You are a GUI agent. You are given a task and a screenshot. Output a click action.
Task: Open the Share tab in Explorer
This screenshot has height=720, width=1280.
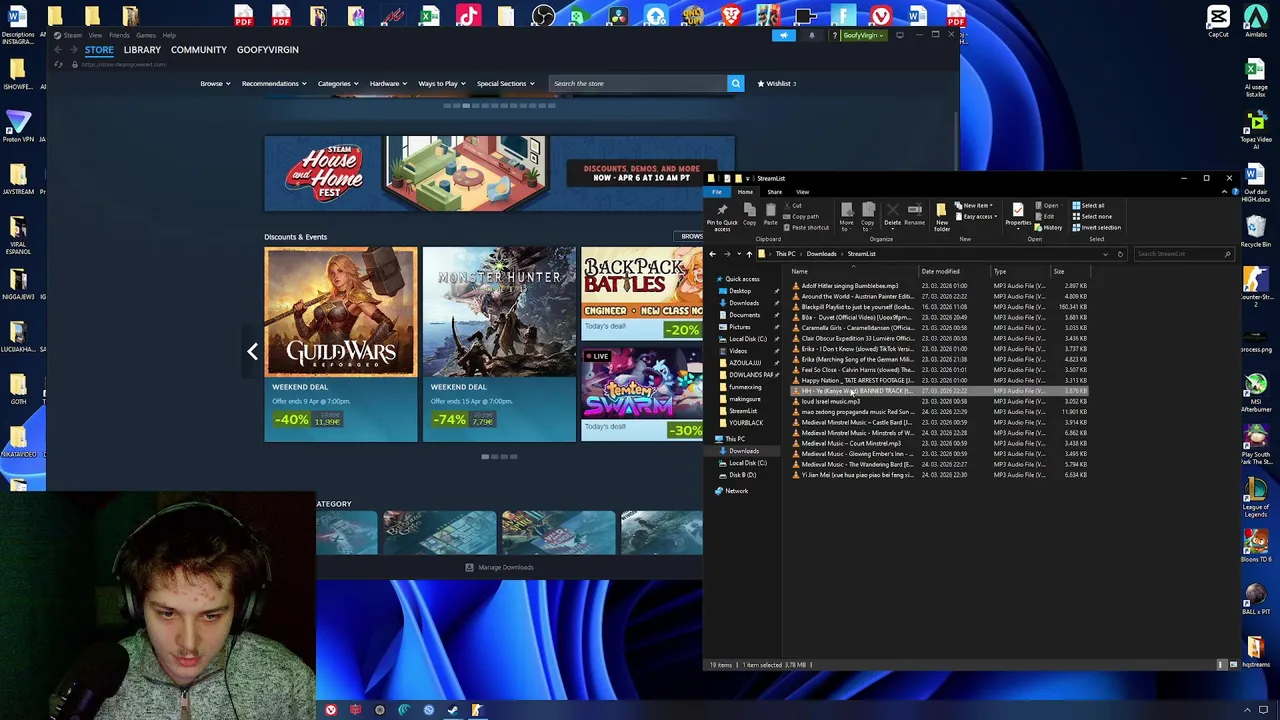pyautogui.click(x=774, y=192)
